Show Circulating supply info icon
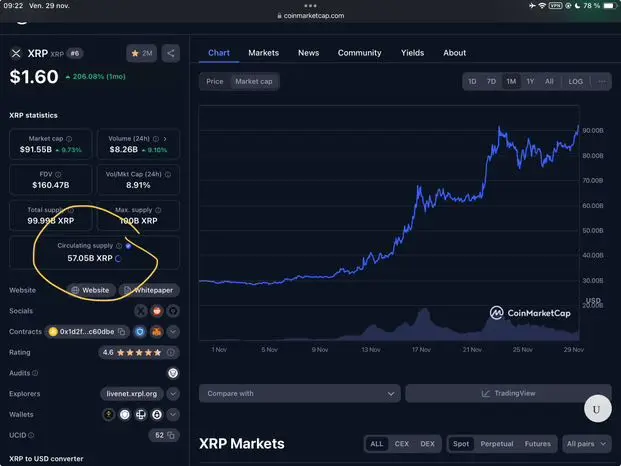This screenshot has width=621, height=466. click(119, 246)
